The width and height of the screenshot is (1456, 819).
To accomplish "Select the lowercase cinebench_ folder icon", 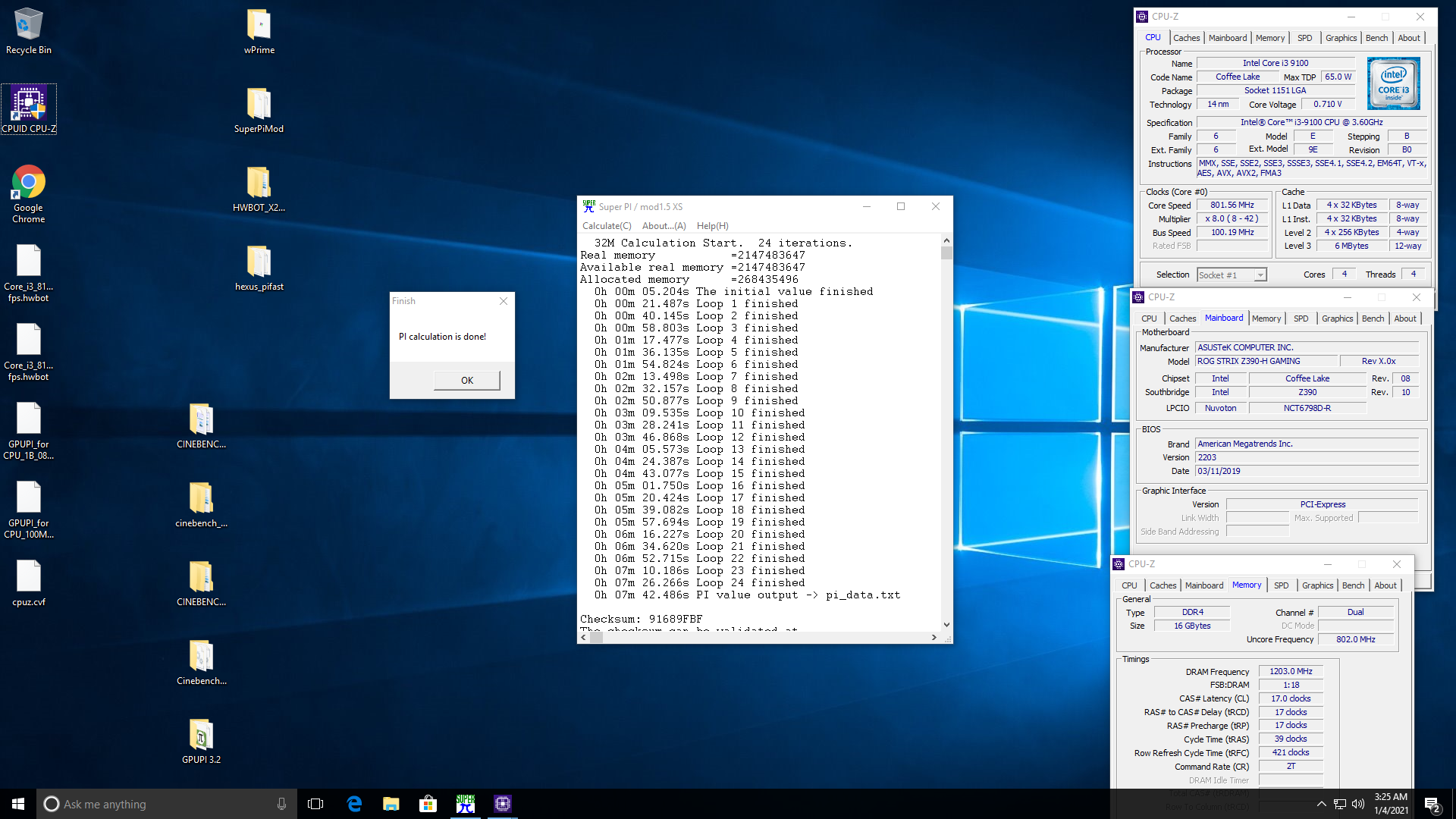I will pyautogui.click(x=201, y=504).
